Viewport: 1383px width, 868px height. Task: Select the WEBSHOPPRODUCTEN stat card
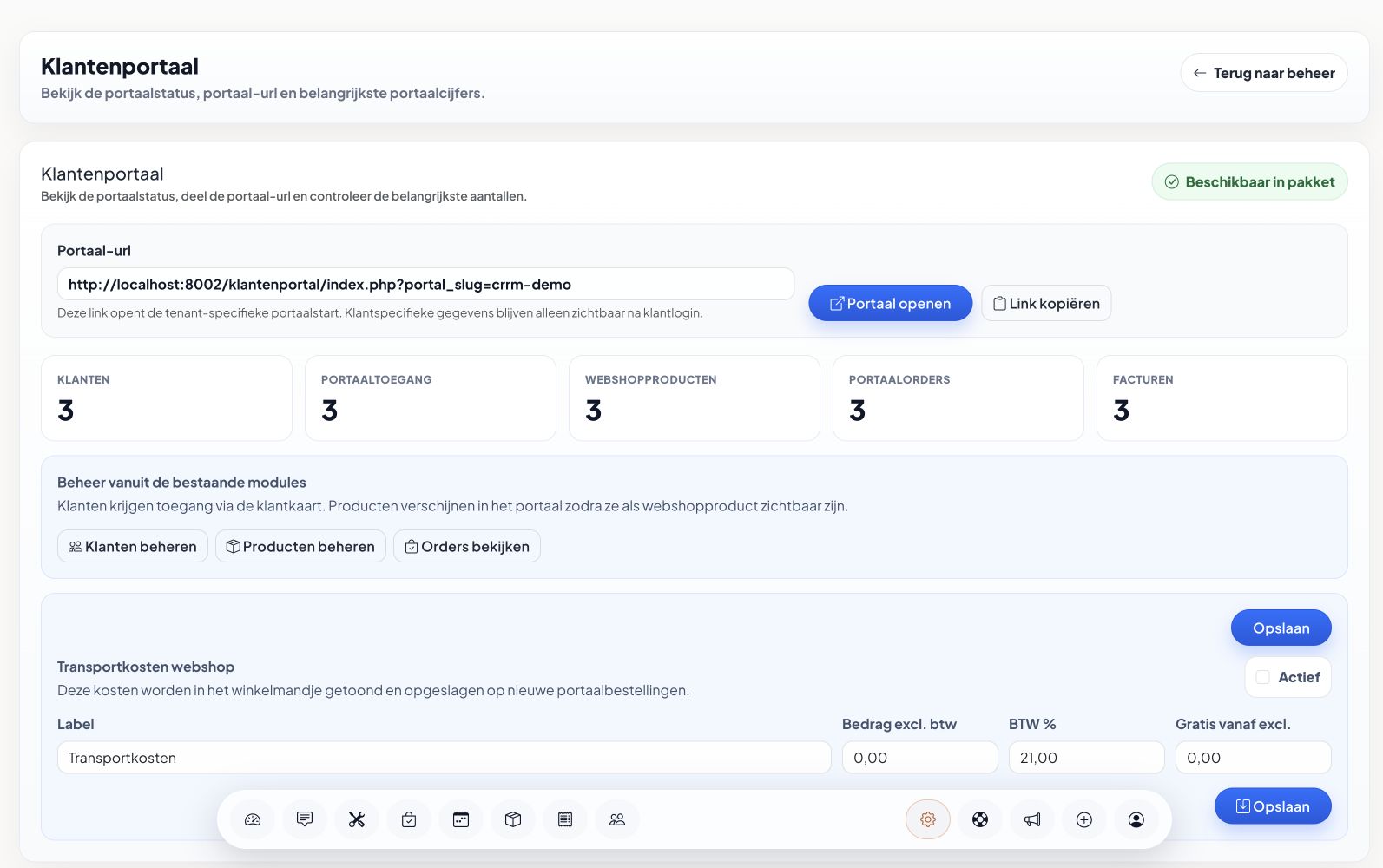pyautogui.click(x=695, y=398)
